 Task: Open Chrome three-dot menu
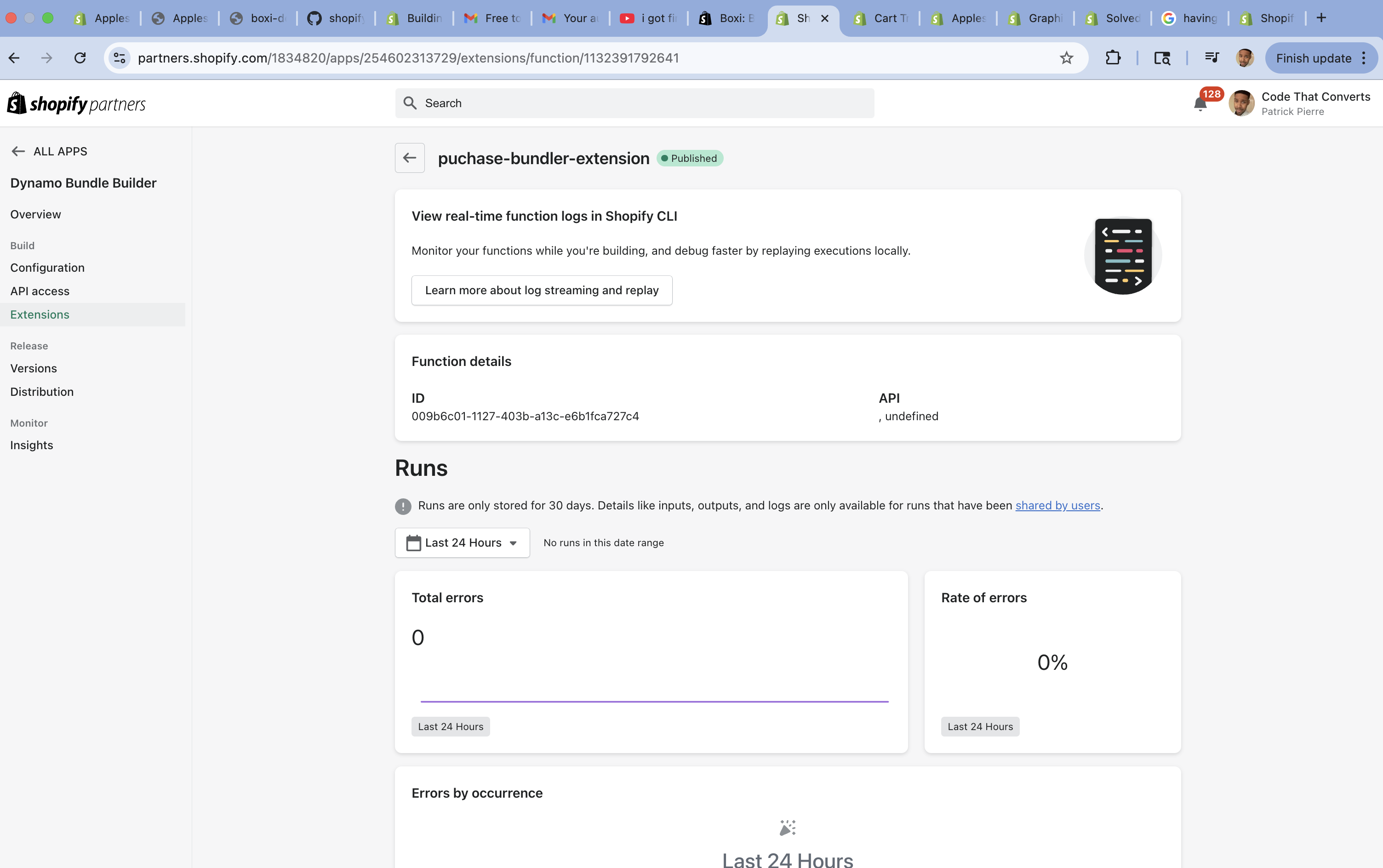1364,58
